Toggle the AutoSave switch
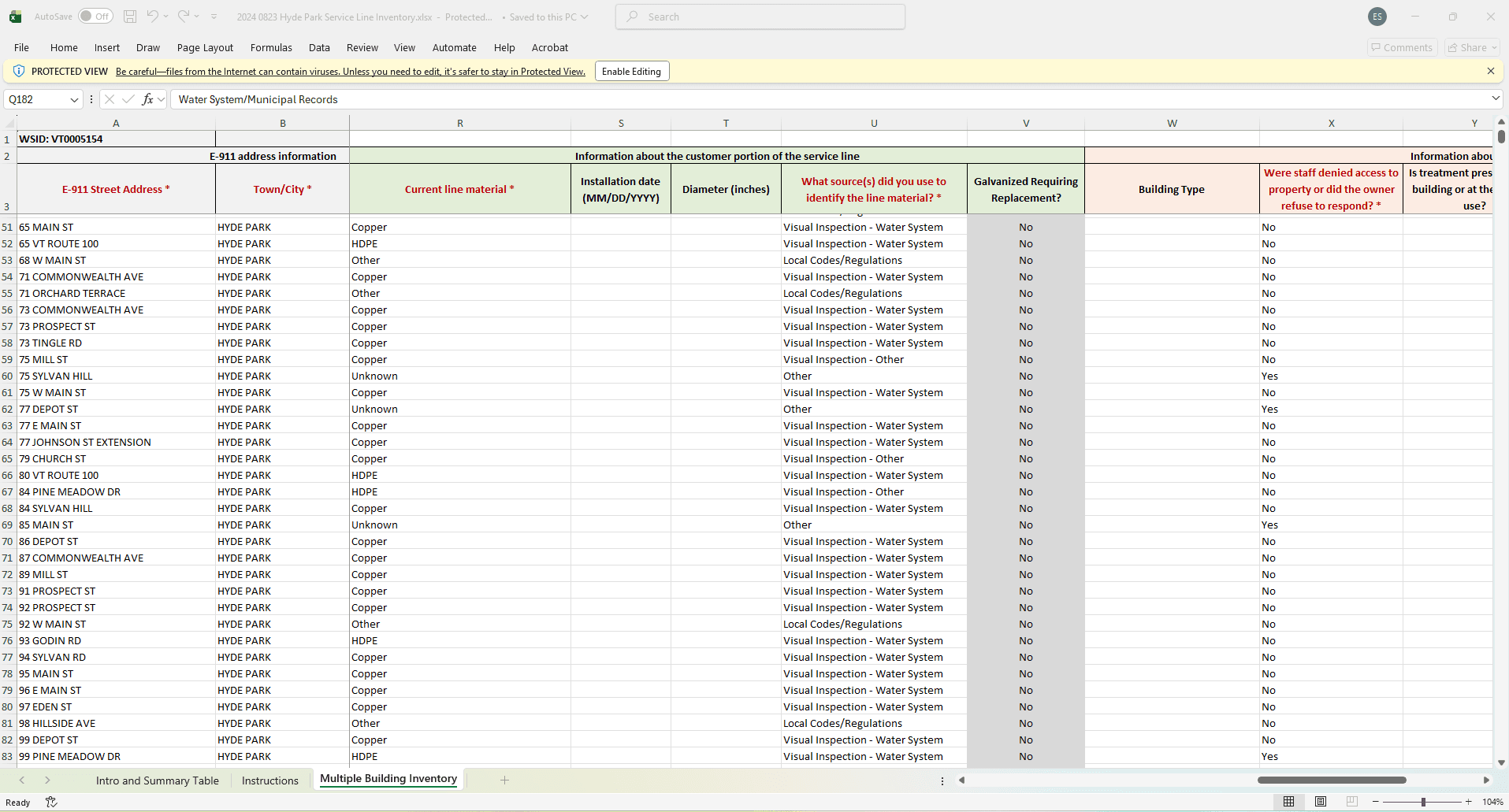1509x812 pixels. pyautogui.click(x=96, y=17)
